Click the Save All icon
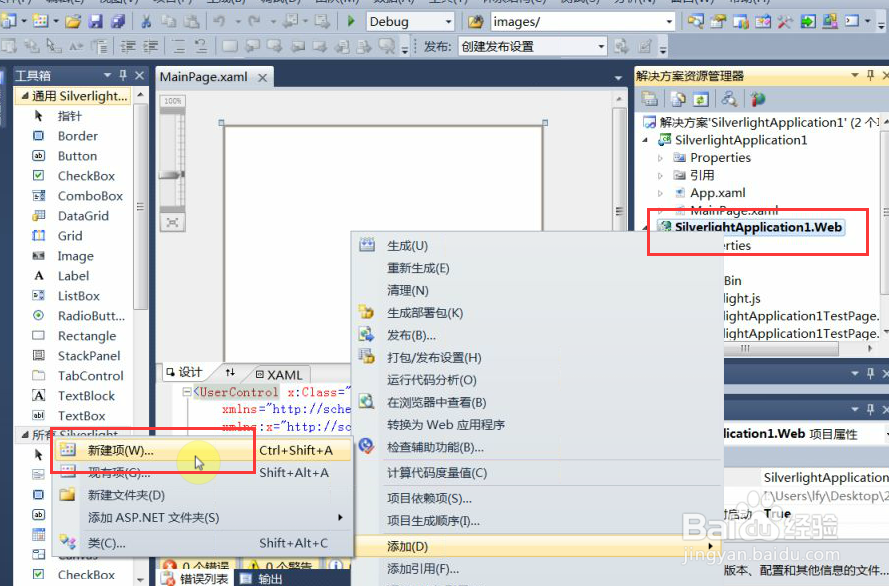The height and width of the screenshot is (586, 889). pyautogui.click(x=117, y=22)
